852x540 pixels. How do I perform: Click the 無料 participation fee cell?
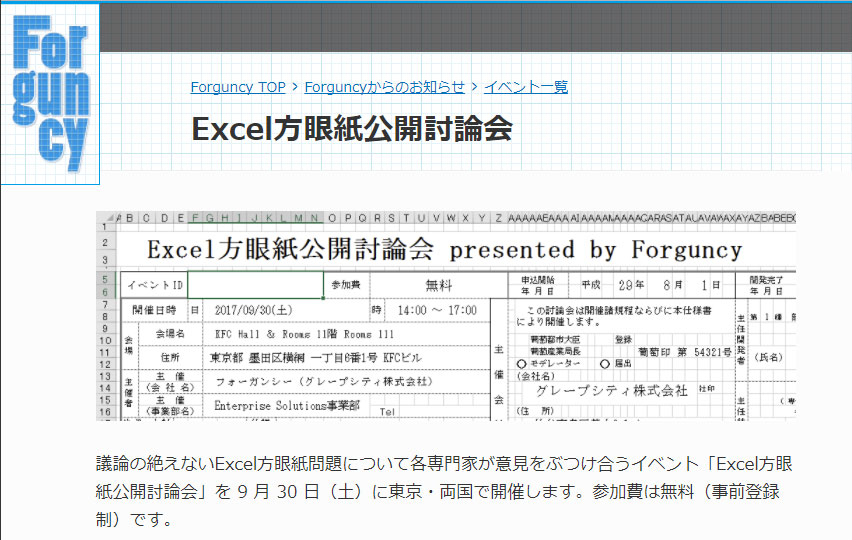pos(438,285)
